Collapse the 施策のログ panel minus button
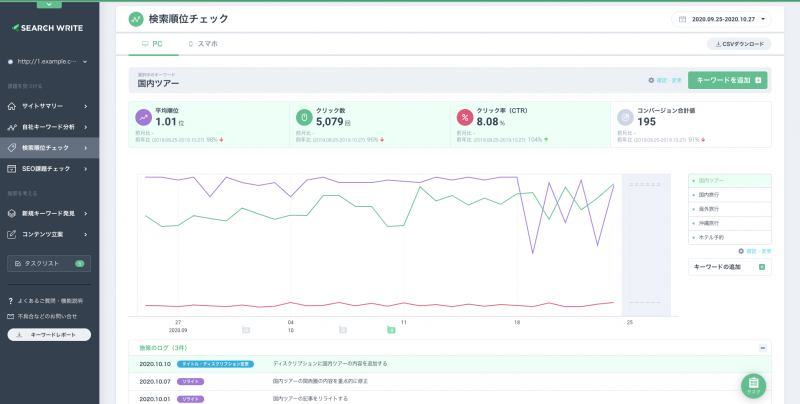This screenshot has height=404, width=800. tap(763, 348)
